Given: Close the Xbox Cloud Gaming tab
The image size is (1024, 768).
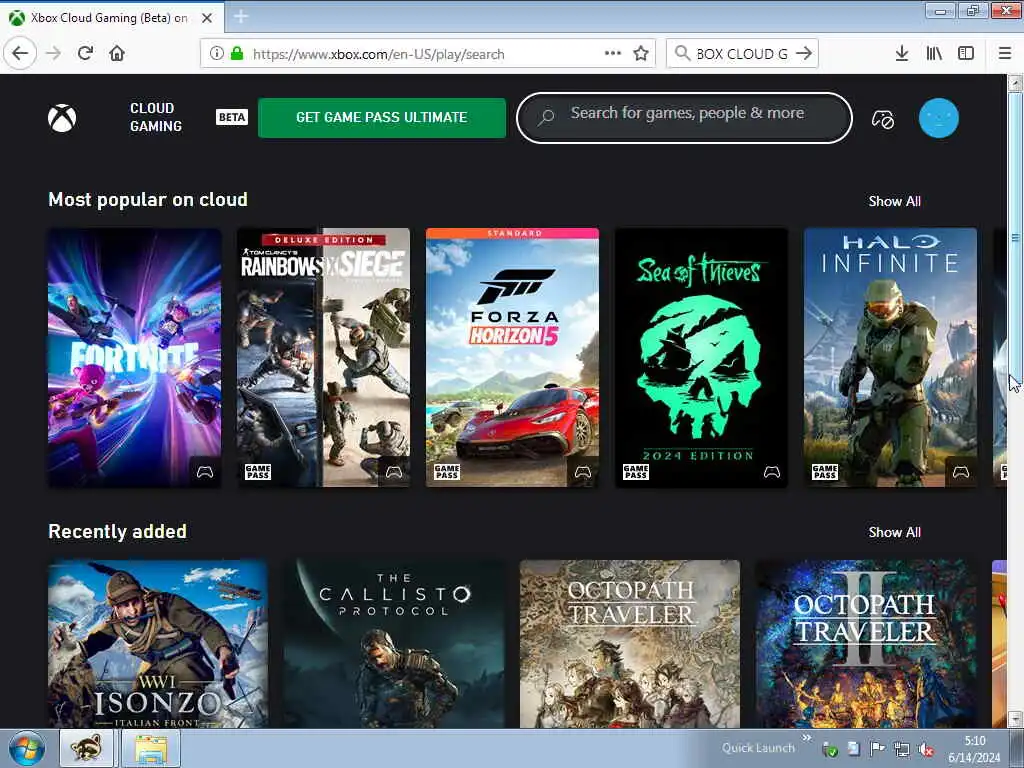Looking at the screenshot, I should point(207,18).
